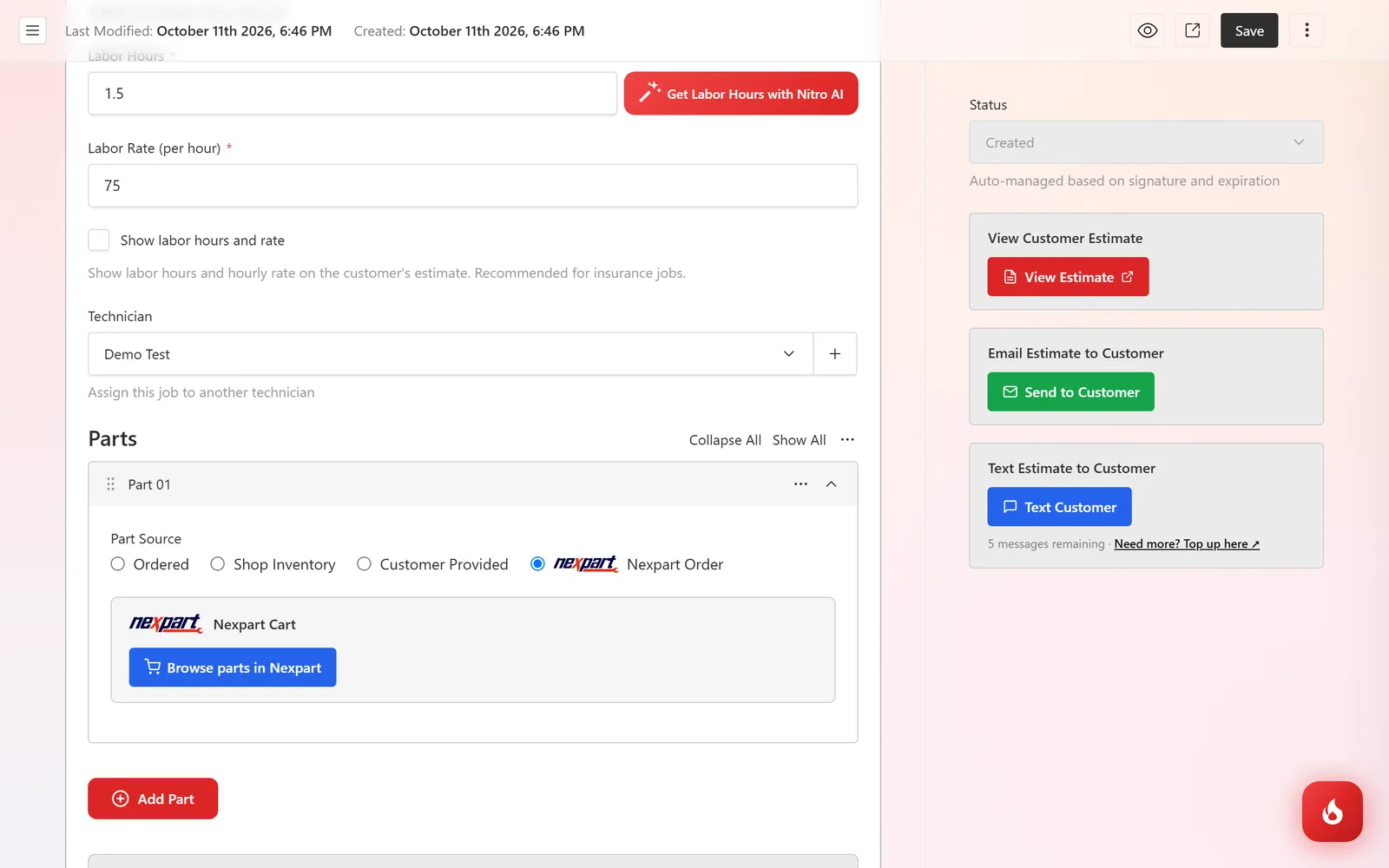Click the Labor Hours input field

tap(352, 94)
